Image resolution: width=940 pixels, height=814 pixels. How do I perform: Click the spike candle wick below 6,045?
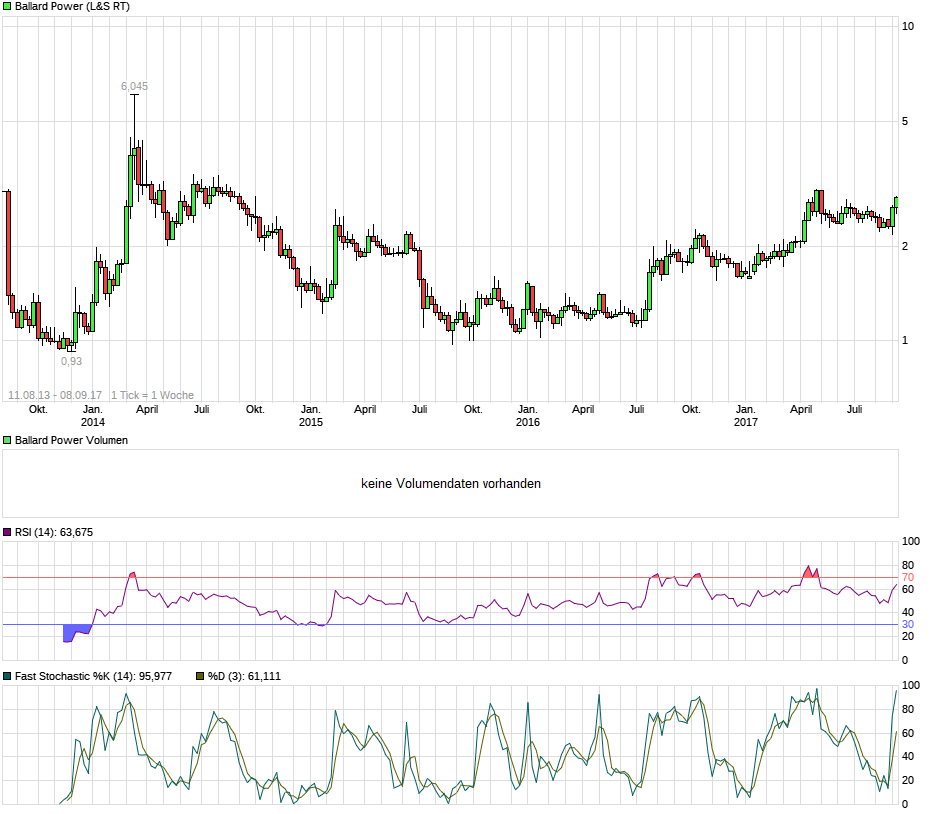tap(135, 120)
